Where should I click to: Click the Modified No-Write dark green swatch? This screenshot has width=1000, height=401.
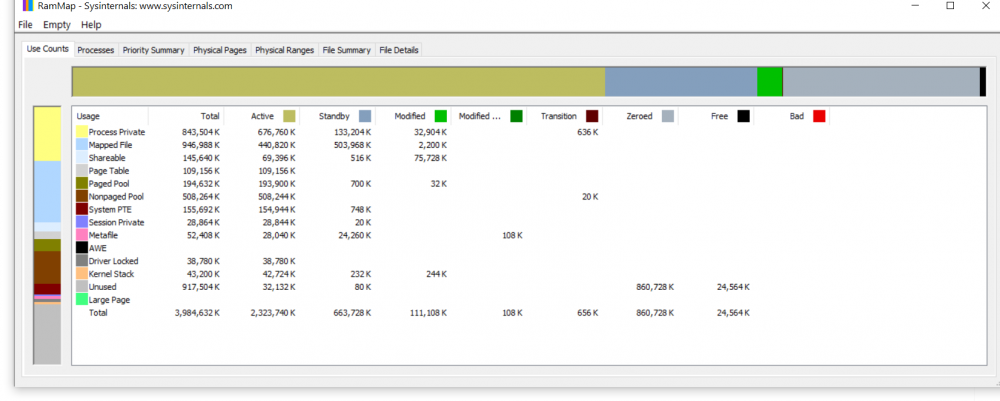point(516,116)
